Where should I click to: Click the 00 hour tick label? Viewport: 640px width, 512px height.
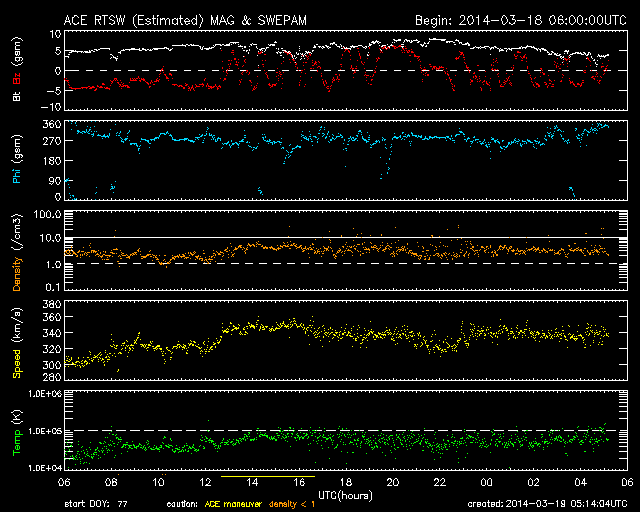[x=485, y=481]
